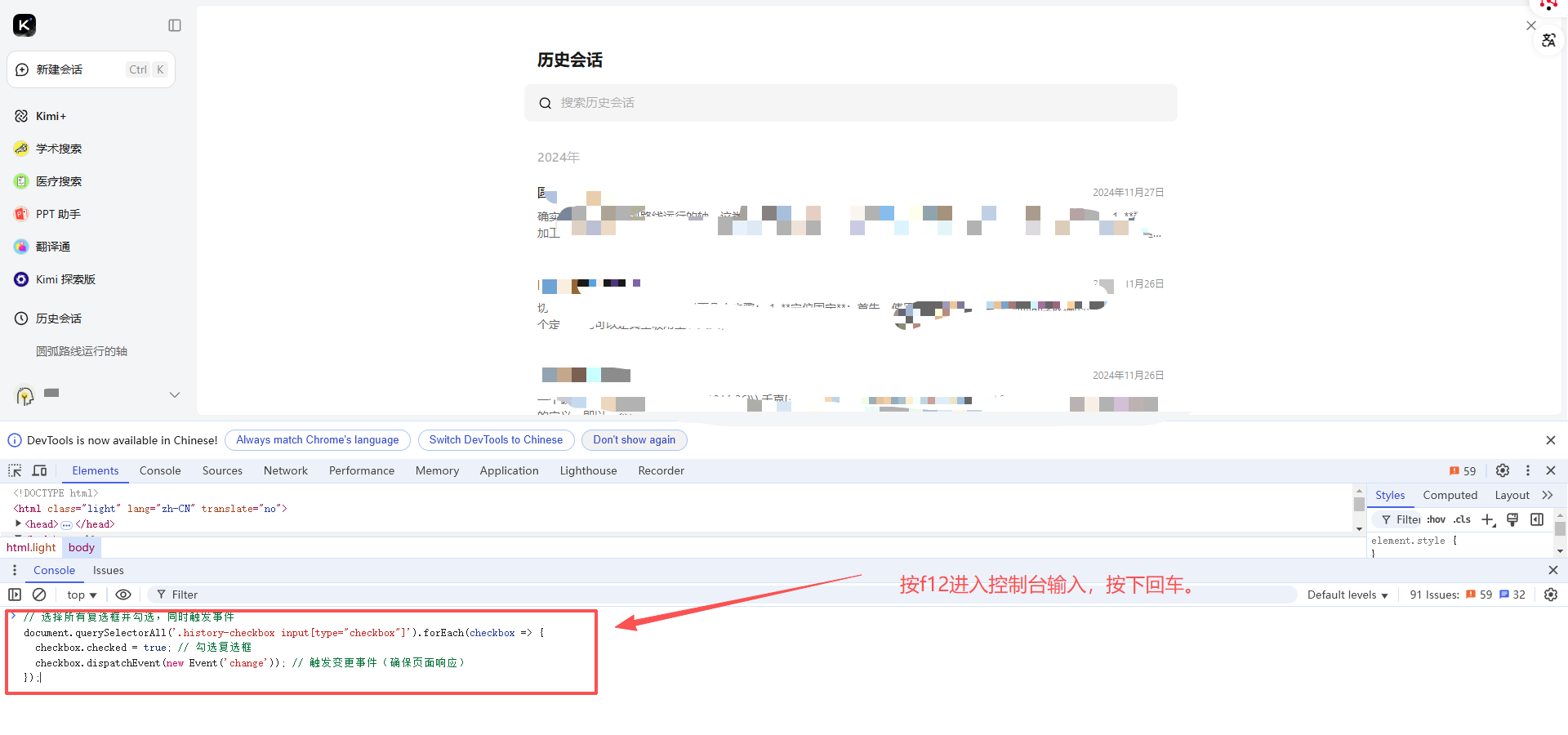Open the top context dropdown
The width and height of the screenshot is (1568, 735).
click(x=82, y=595)
